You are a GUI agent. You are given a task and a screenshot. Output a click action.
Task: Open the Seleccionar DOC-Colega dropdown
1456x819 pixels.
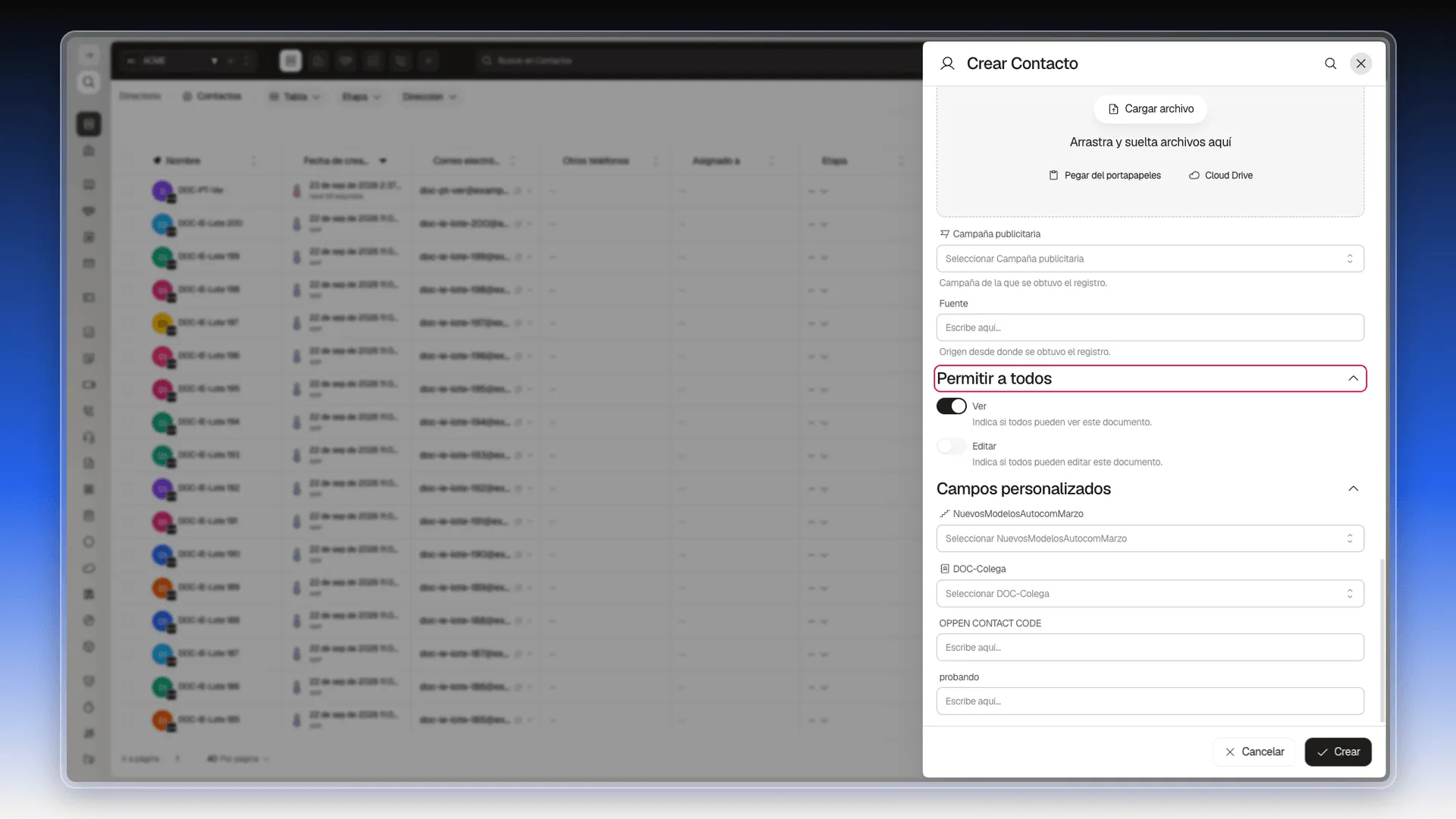(1150, 594)
